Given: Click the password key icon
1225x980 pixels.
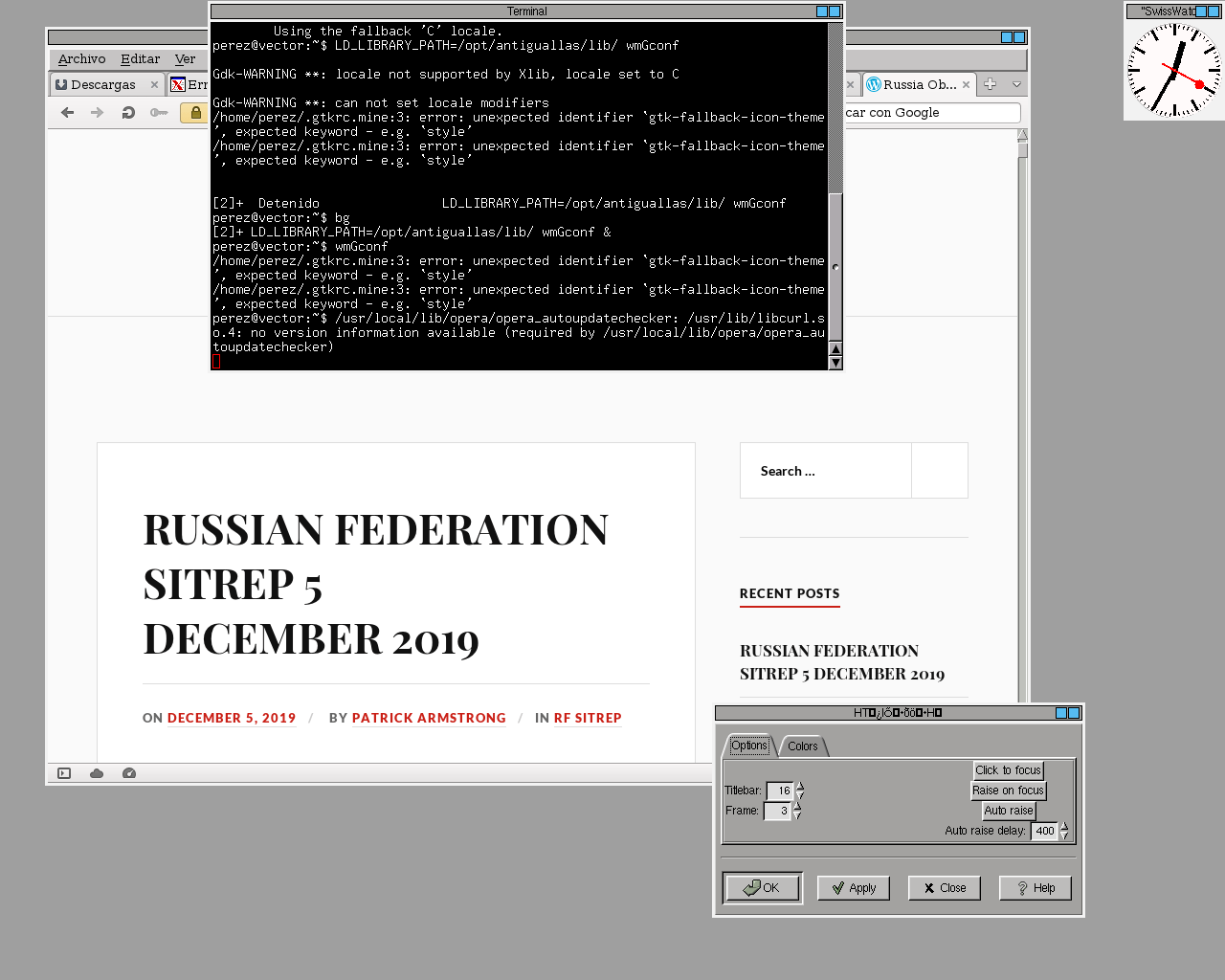Looking at the screenshot, I should pyautogui.click(x=159, y=113).
